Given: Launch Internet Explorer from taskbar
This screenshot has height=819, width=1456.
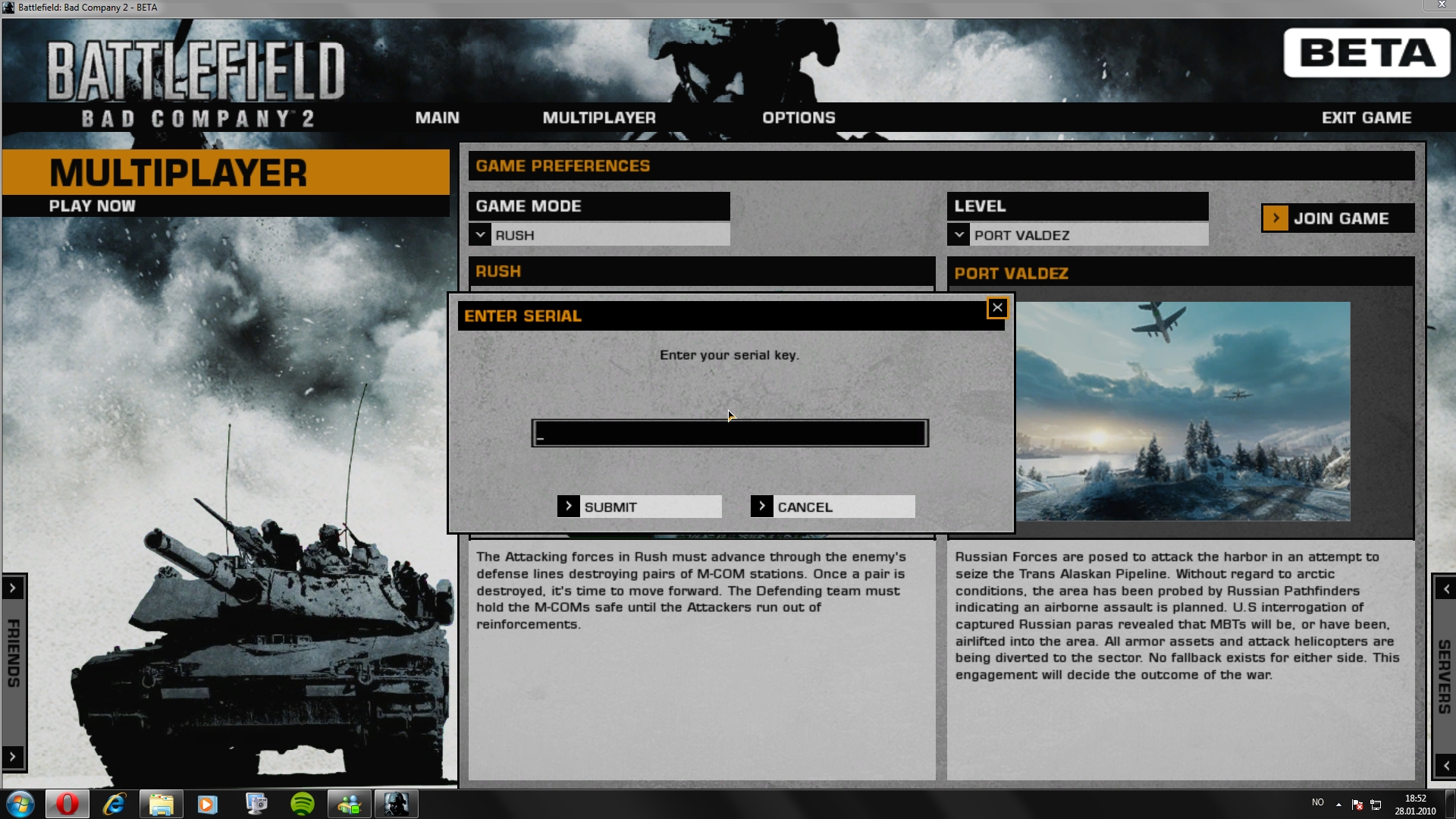Looking at the screenshot, I should point(115,804).
